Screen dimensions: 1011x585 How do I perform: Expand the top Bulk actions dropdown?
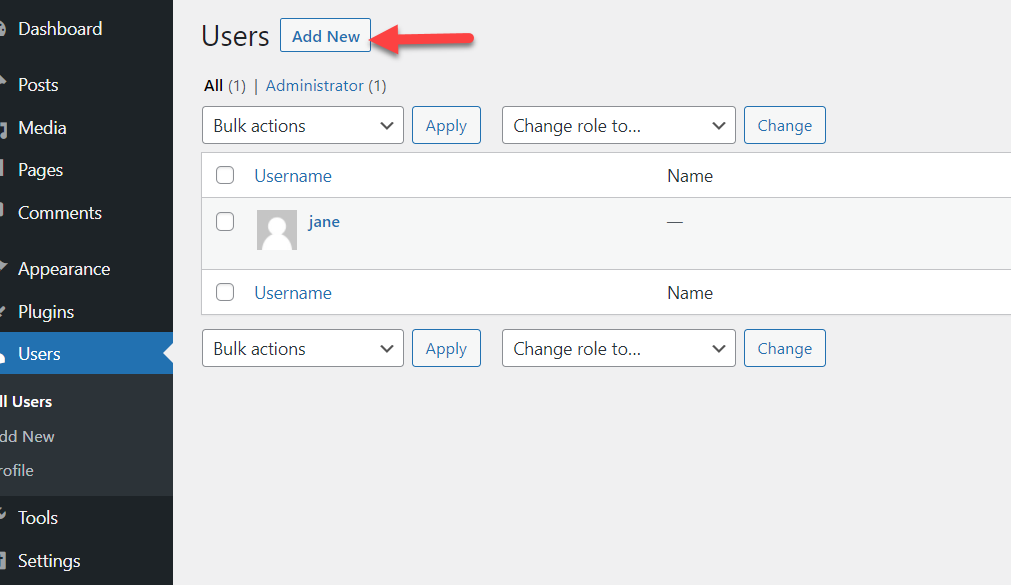click(x=302, y=125)
